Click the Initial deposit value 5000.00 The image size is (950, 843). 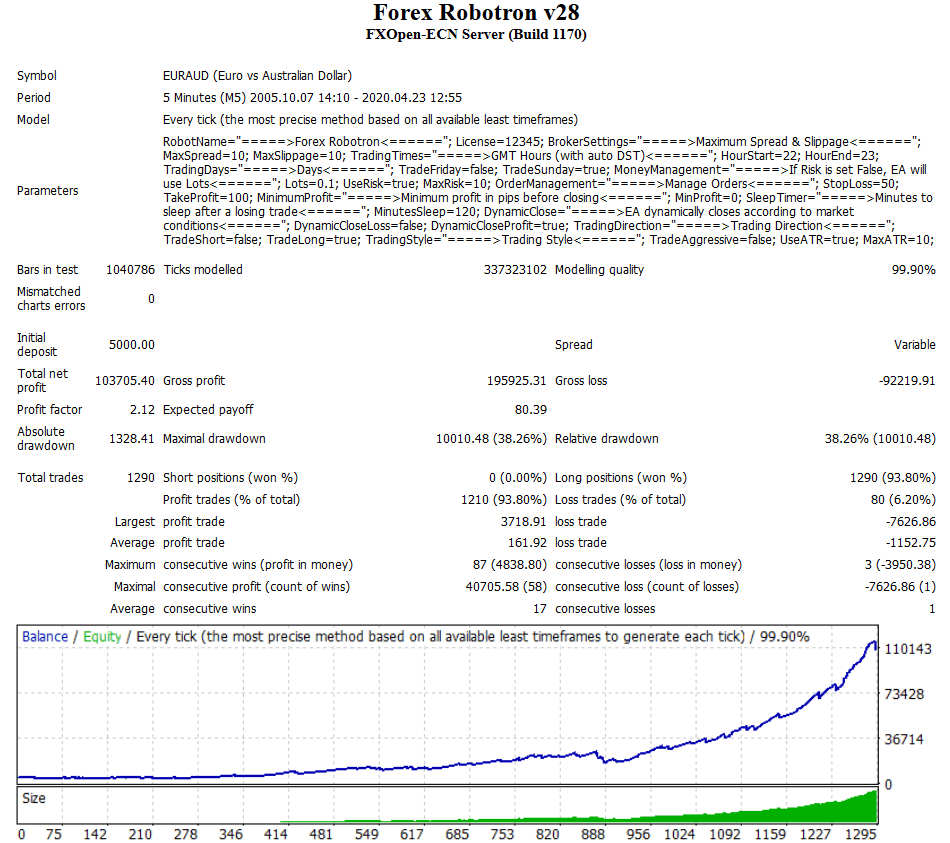(x=131, y=345)
